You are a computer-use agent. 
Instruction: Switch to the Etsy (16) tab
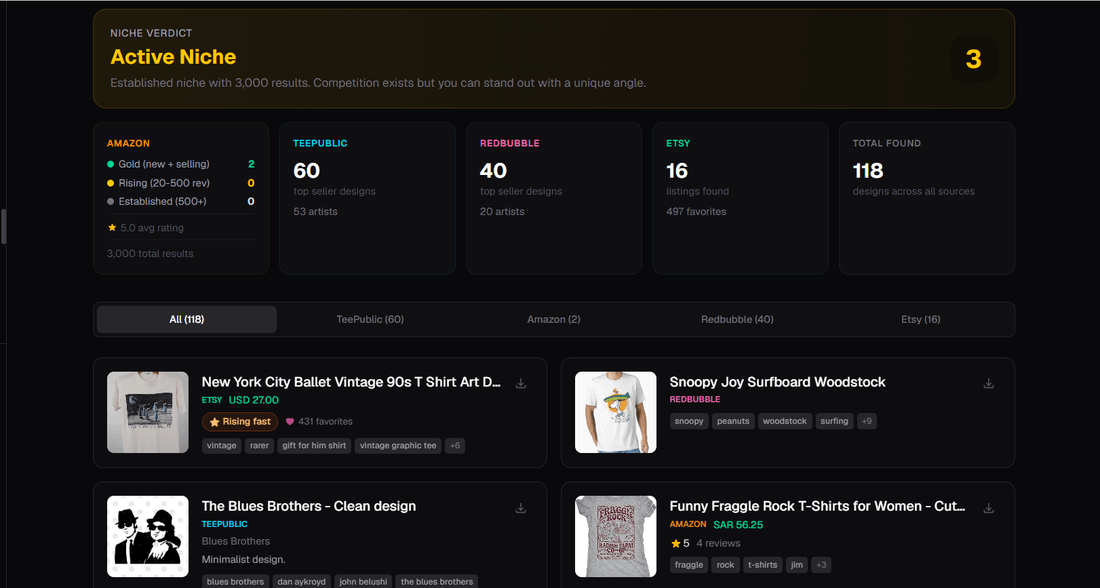(x=920, y=319)
